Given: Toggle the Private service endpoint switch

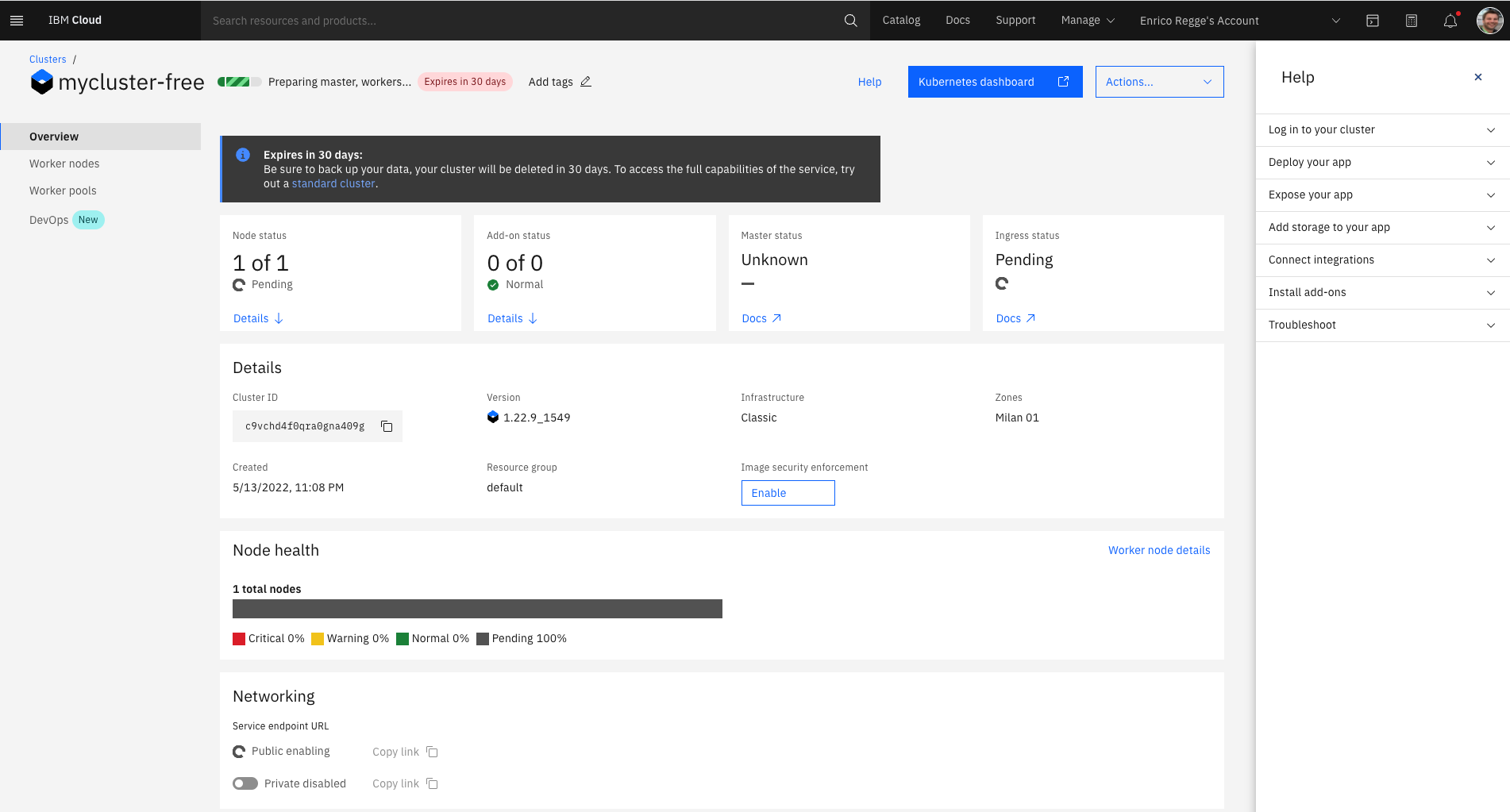Looking at the screenshot, I should tap(245, 783).
